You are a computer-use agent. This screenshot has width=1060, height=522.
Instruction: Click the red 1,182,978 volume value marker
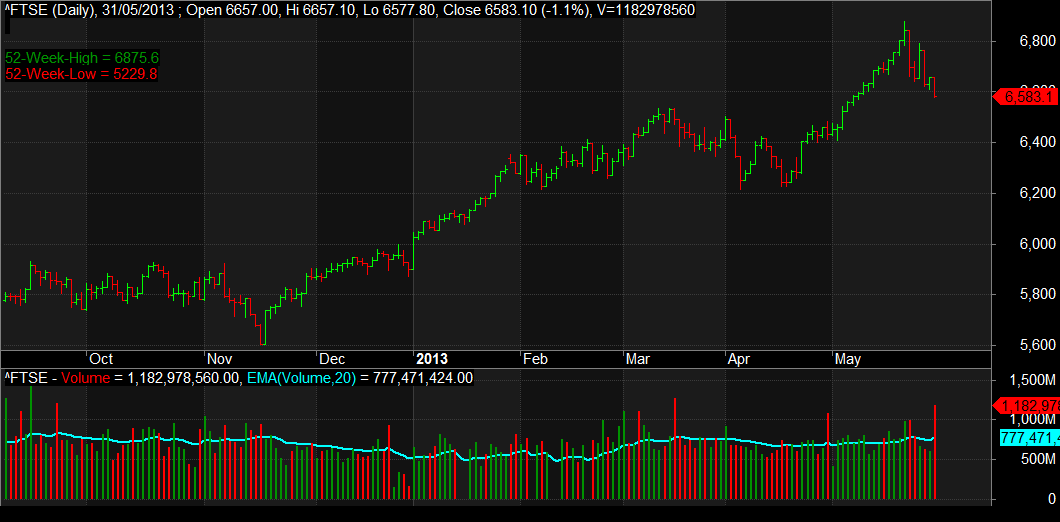[x=1026, y=406]
